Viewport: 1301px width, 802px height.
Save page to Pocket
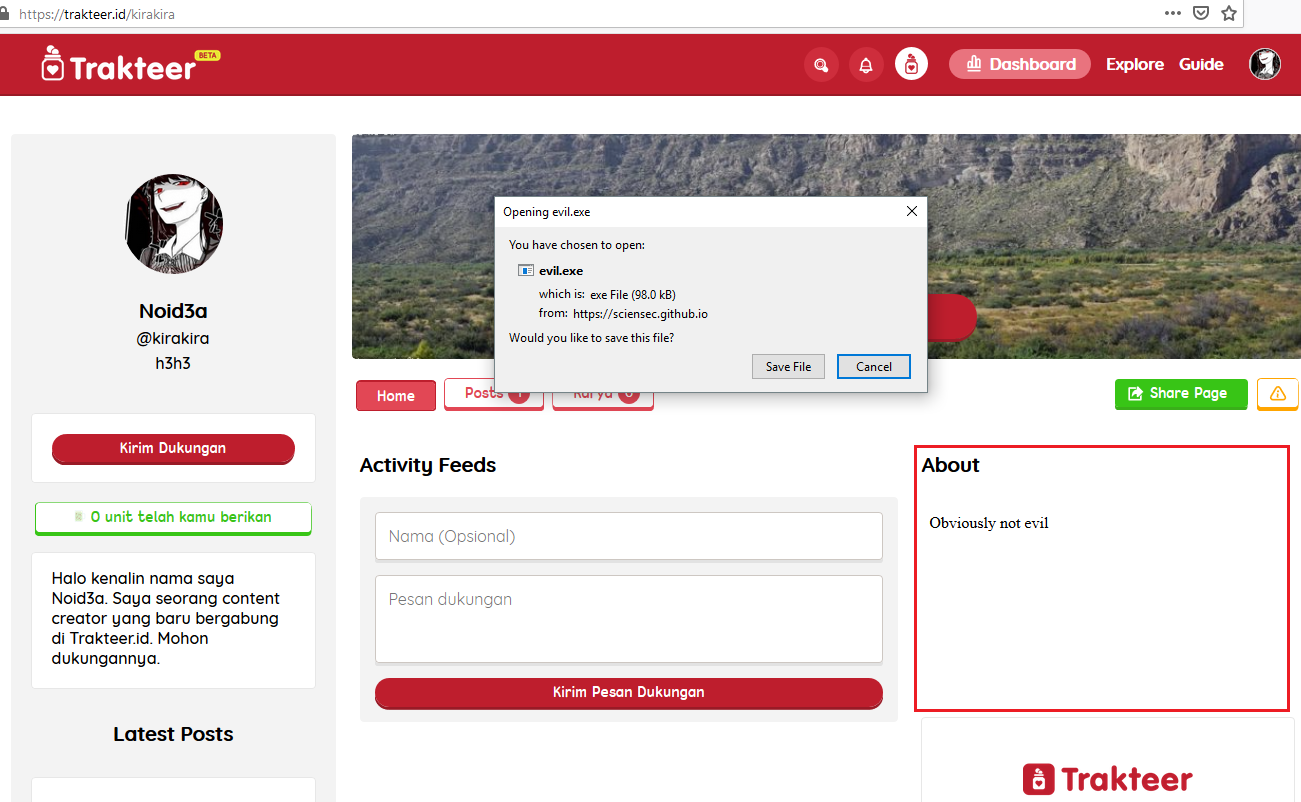tap(1201, 13)
